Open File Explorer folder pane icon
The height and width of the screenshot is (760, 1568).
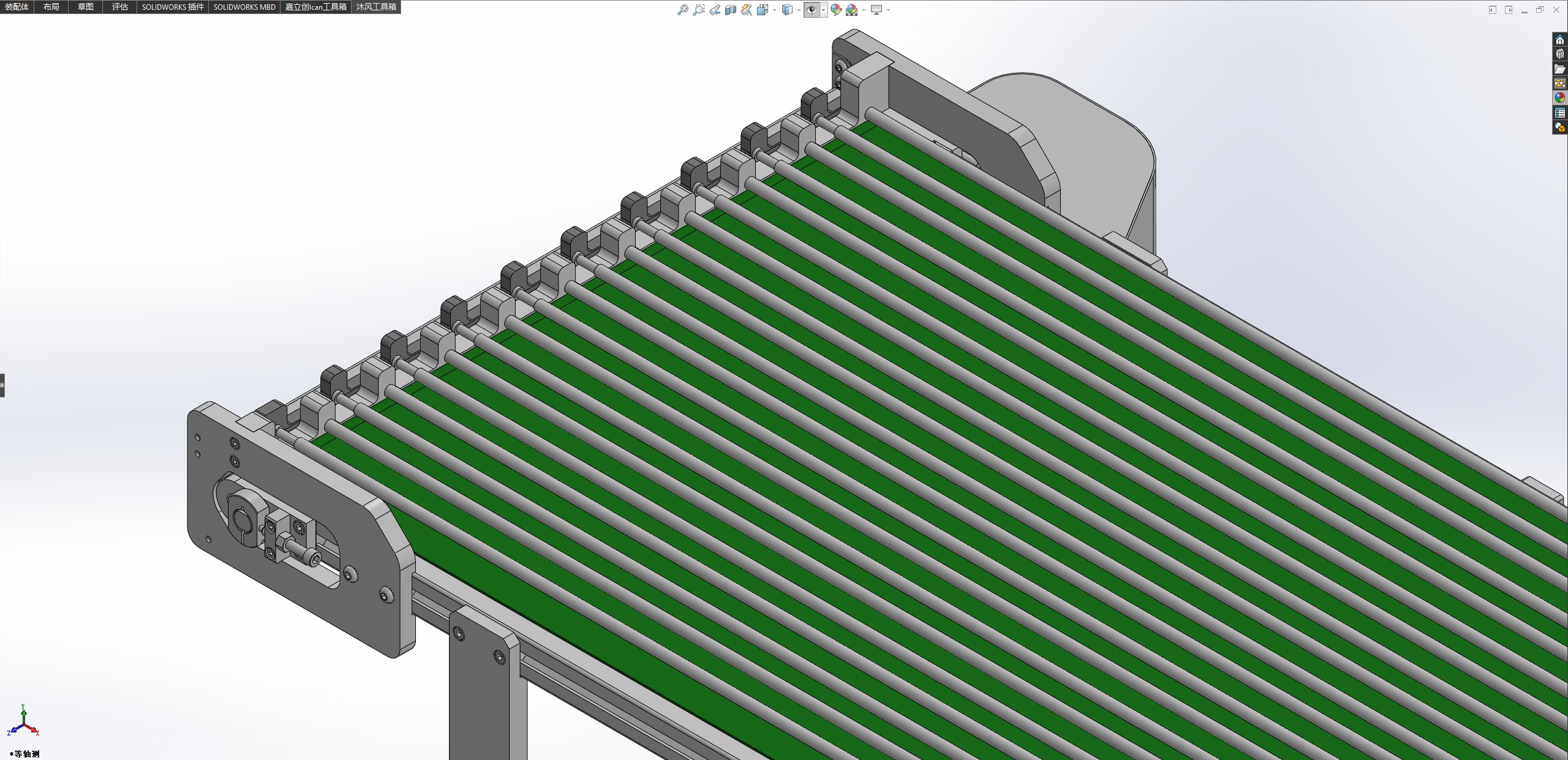click(x=1559, y=69)
